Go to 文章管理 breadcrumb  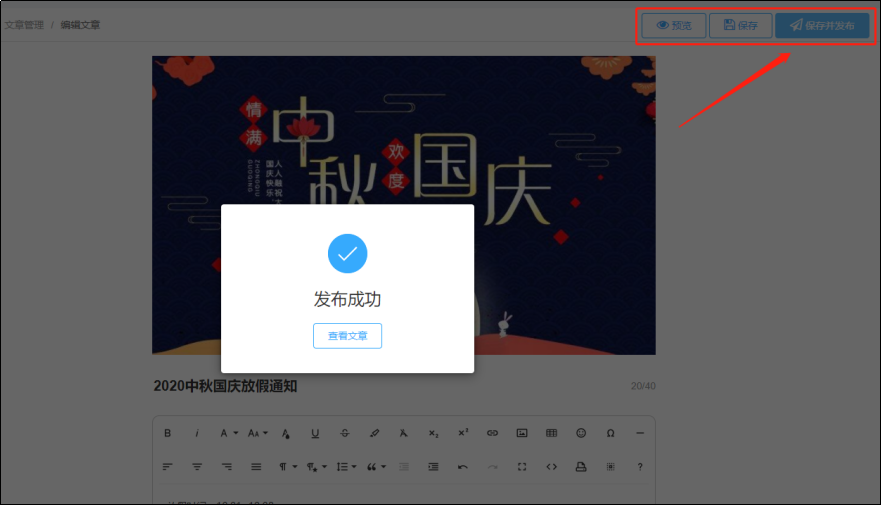coord(24,25)
